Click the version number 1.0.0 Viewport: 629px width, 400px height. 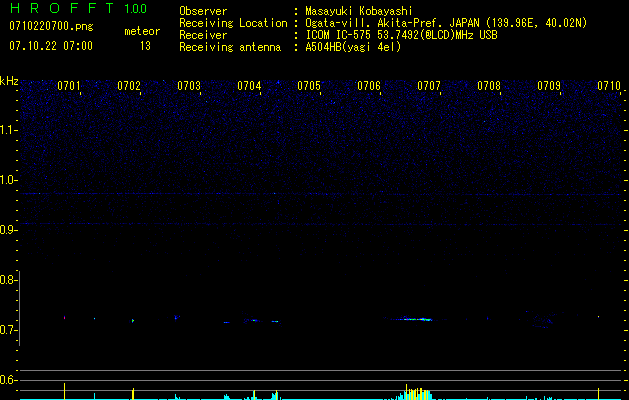point(135,8)
